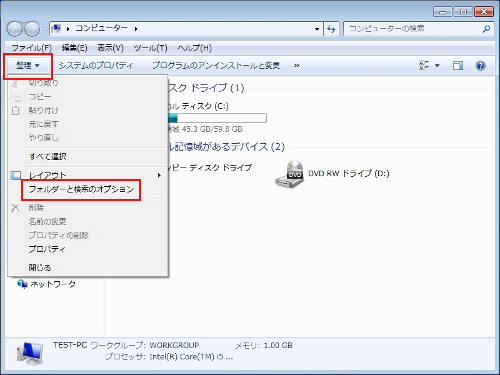Open the ファイル(F) menu
This screenshot has width=500, height=375.
(32, 48)
